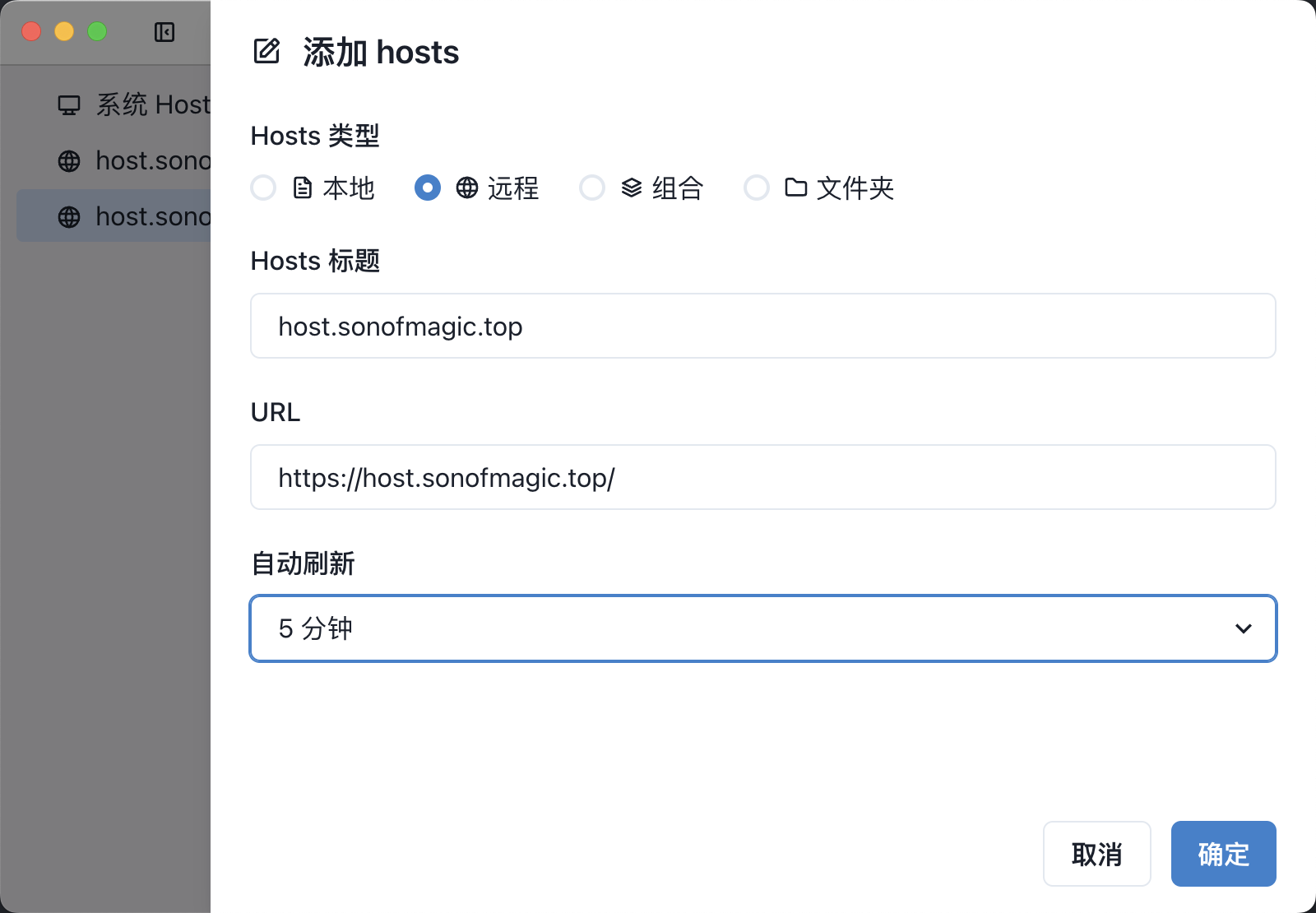Image resolution: width=1316 pixels, height=913 pixels.
Task: Focus the Hosts 标题 input field
Action: point(762,326)
